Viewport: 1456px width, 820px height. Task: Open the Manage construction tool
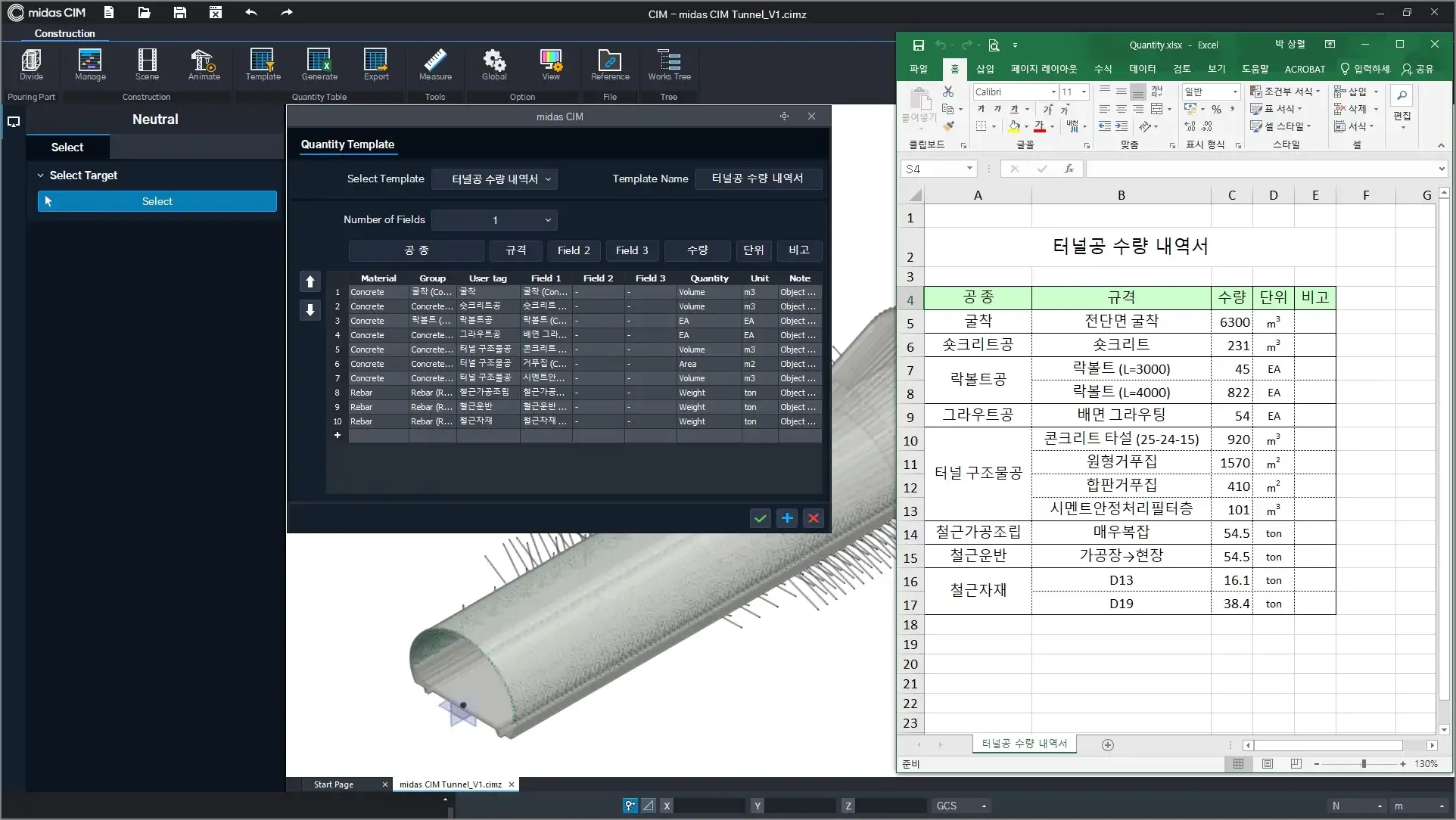(90, 64)
